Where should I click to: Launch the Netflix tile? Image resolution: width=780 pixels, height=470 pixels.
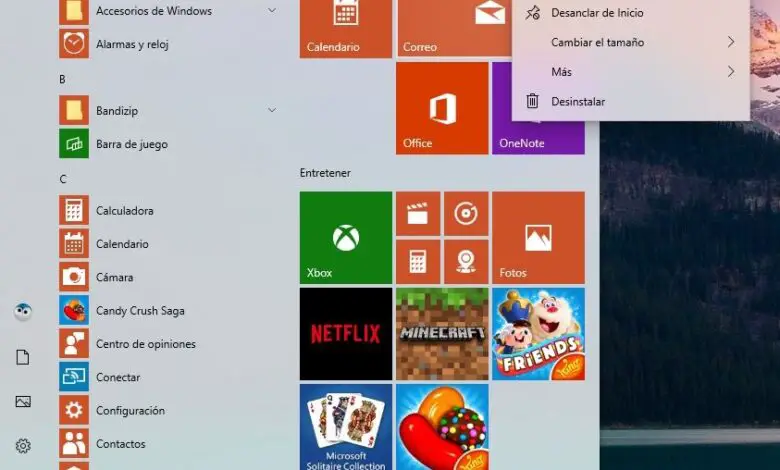(346, 334)
